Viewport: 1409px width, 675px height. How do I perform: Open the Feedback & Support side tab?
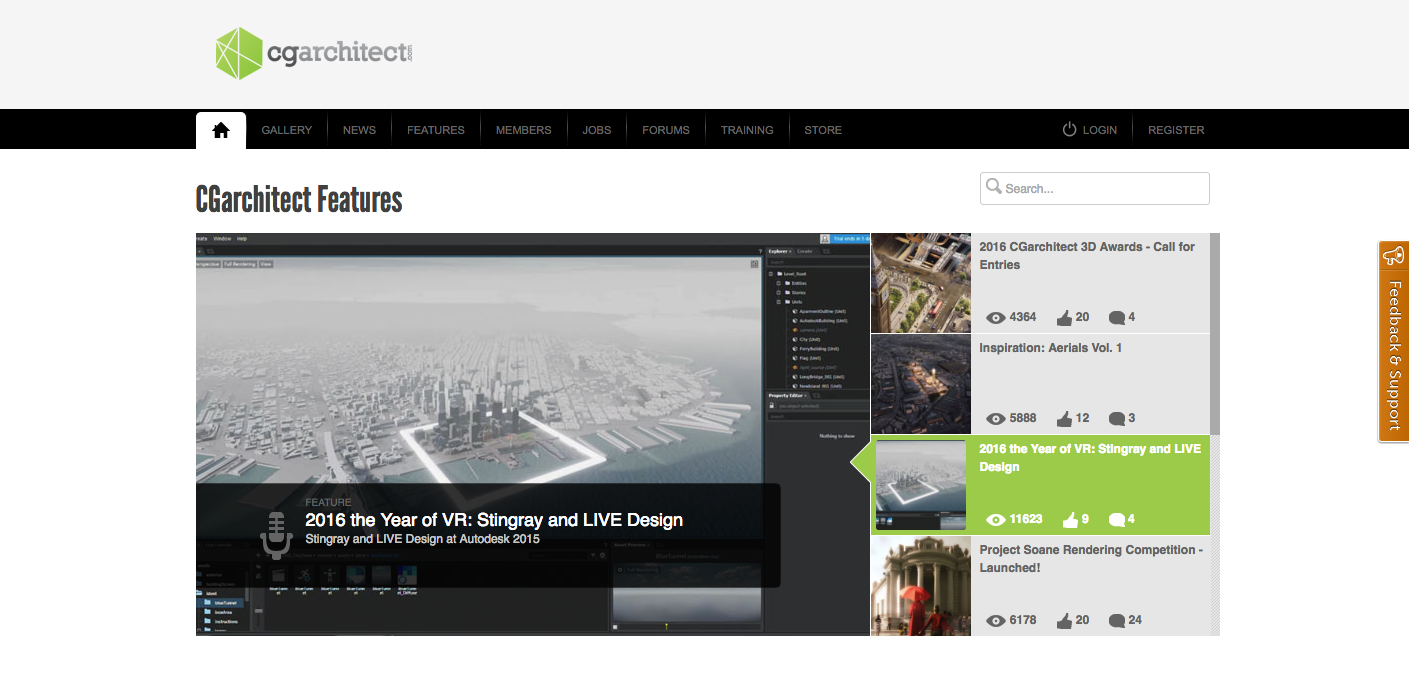click(1394, 341)
